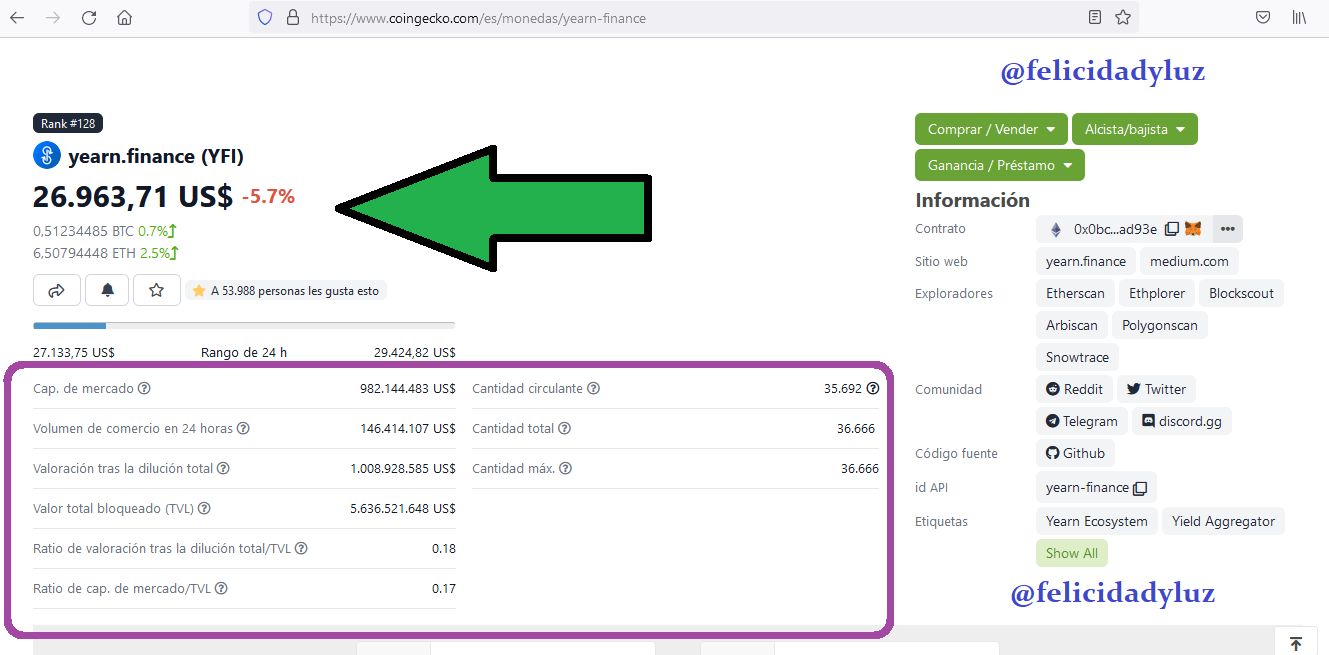
Task: Open the browser home page
Action: pyautogui.click(x=124, y=17)
